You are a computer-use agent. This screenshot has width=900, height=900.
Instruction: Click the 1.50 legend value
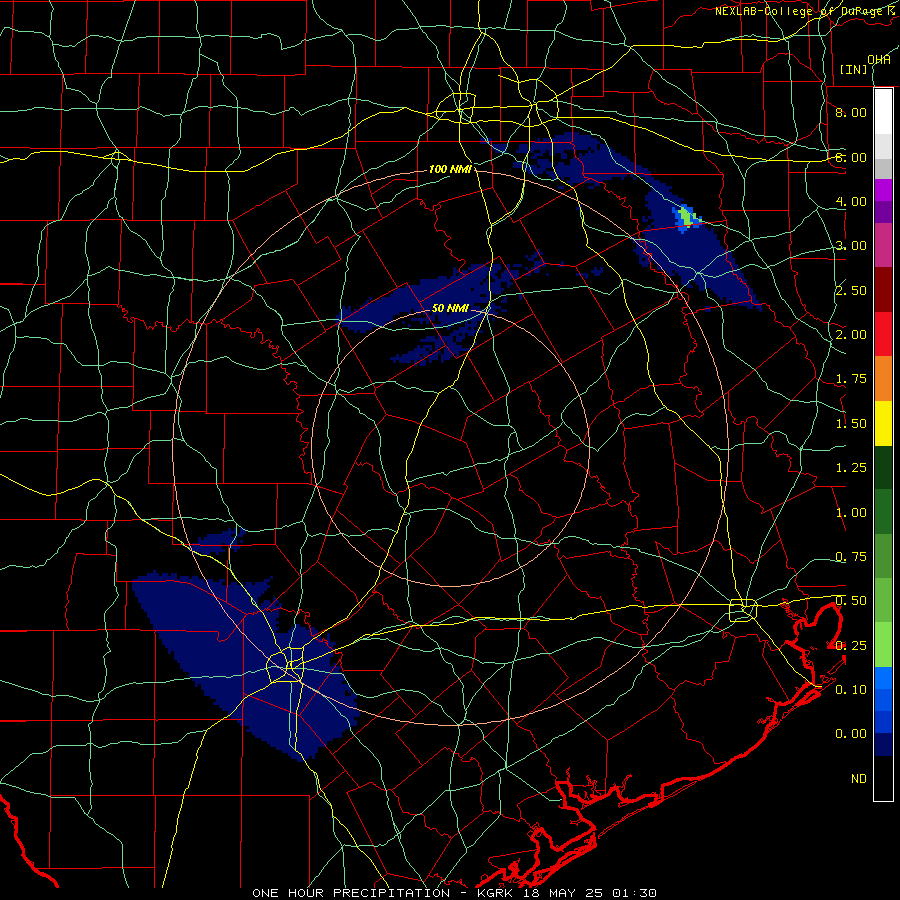[851, 424]
